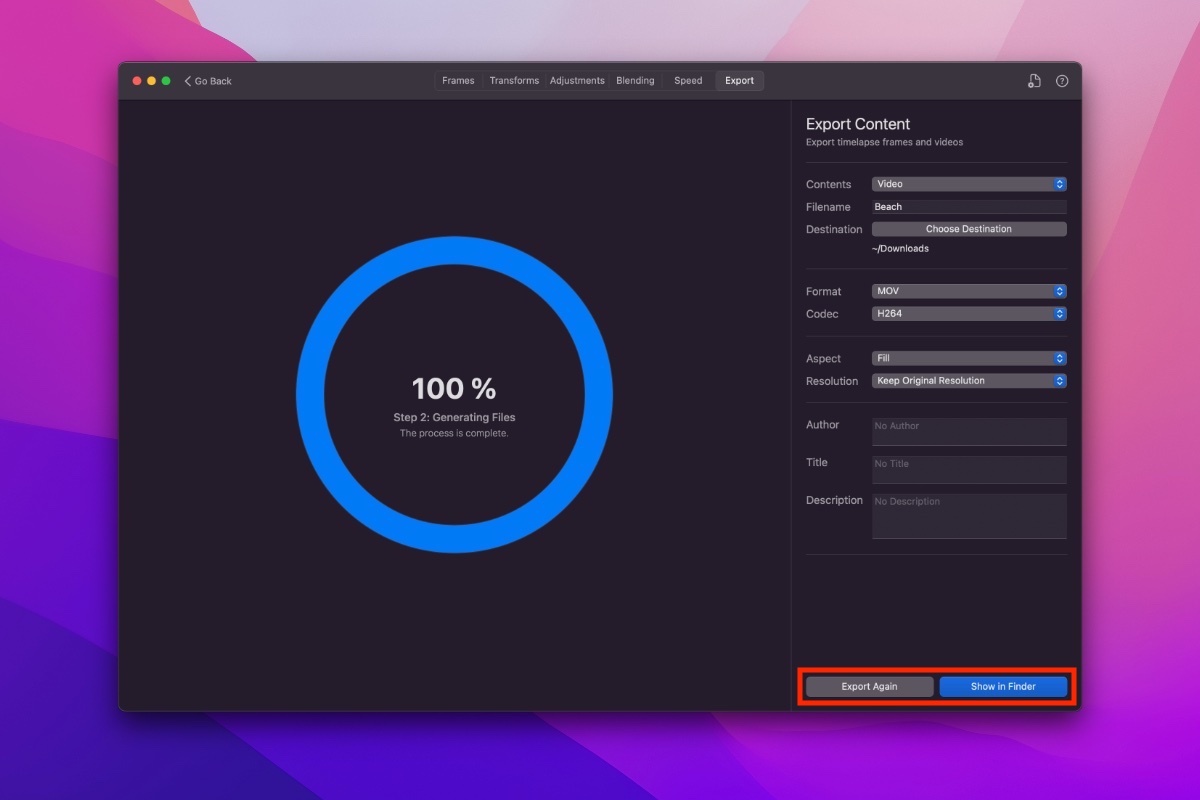Expand the Resolution dropdown menu
1200x800 pixels.
pyautogui.click(x=969, y=380)
